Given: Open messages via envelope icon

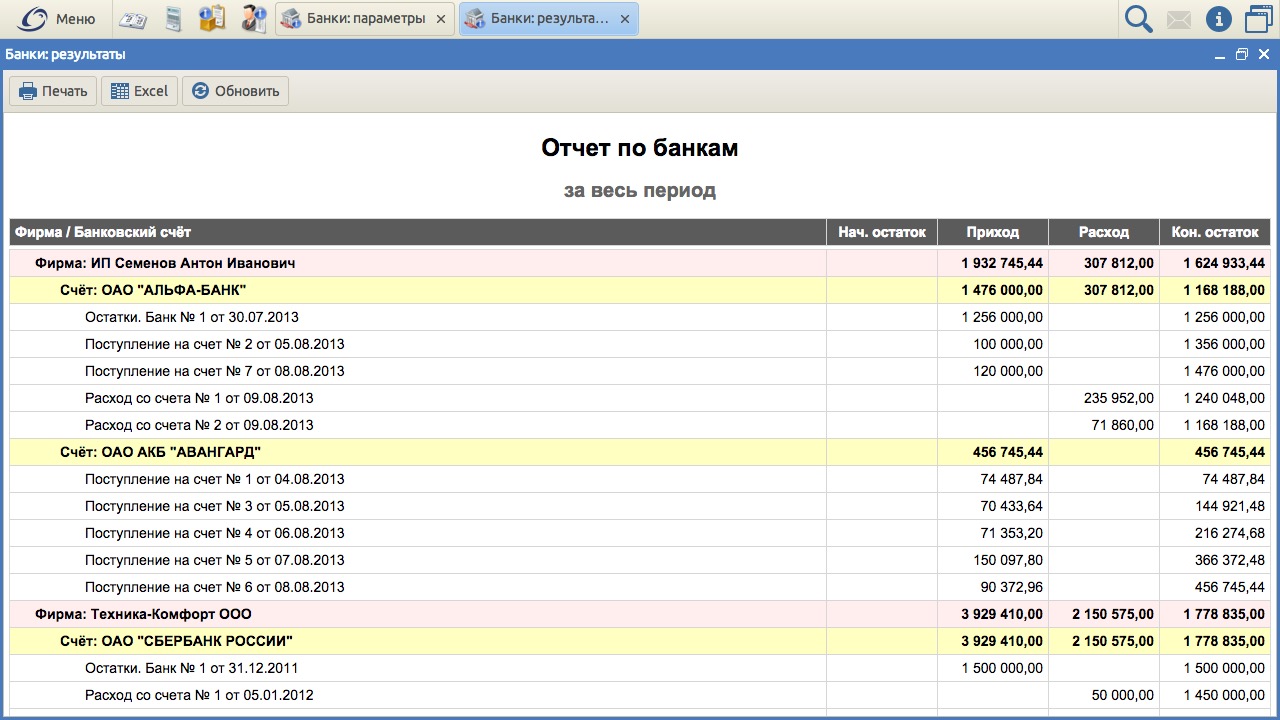Looking at the screenshot, I should (1179, 19).
